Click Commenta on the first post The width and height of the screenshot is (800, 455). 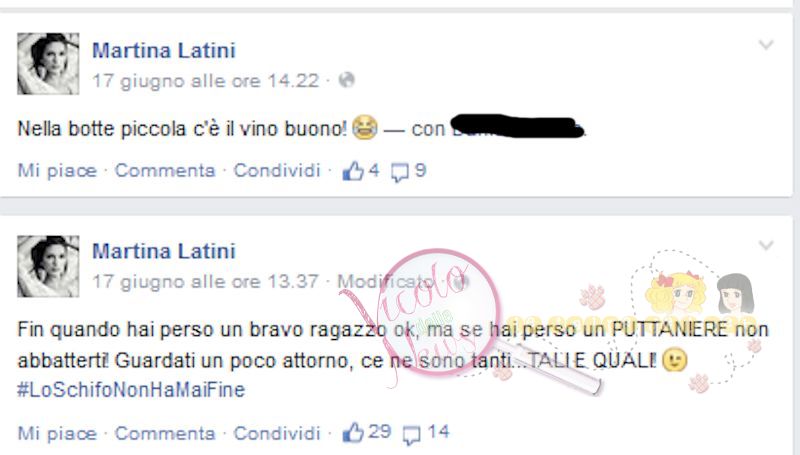[x=165, y=170]
